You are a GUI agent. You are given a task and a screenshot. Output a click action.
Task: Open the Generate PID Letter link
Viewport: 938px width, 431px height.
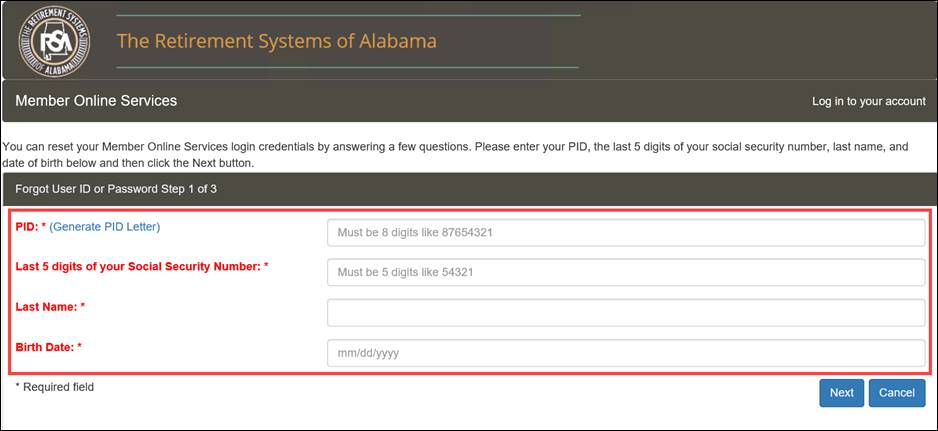105,227
